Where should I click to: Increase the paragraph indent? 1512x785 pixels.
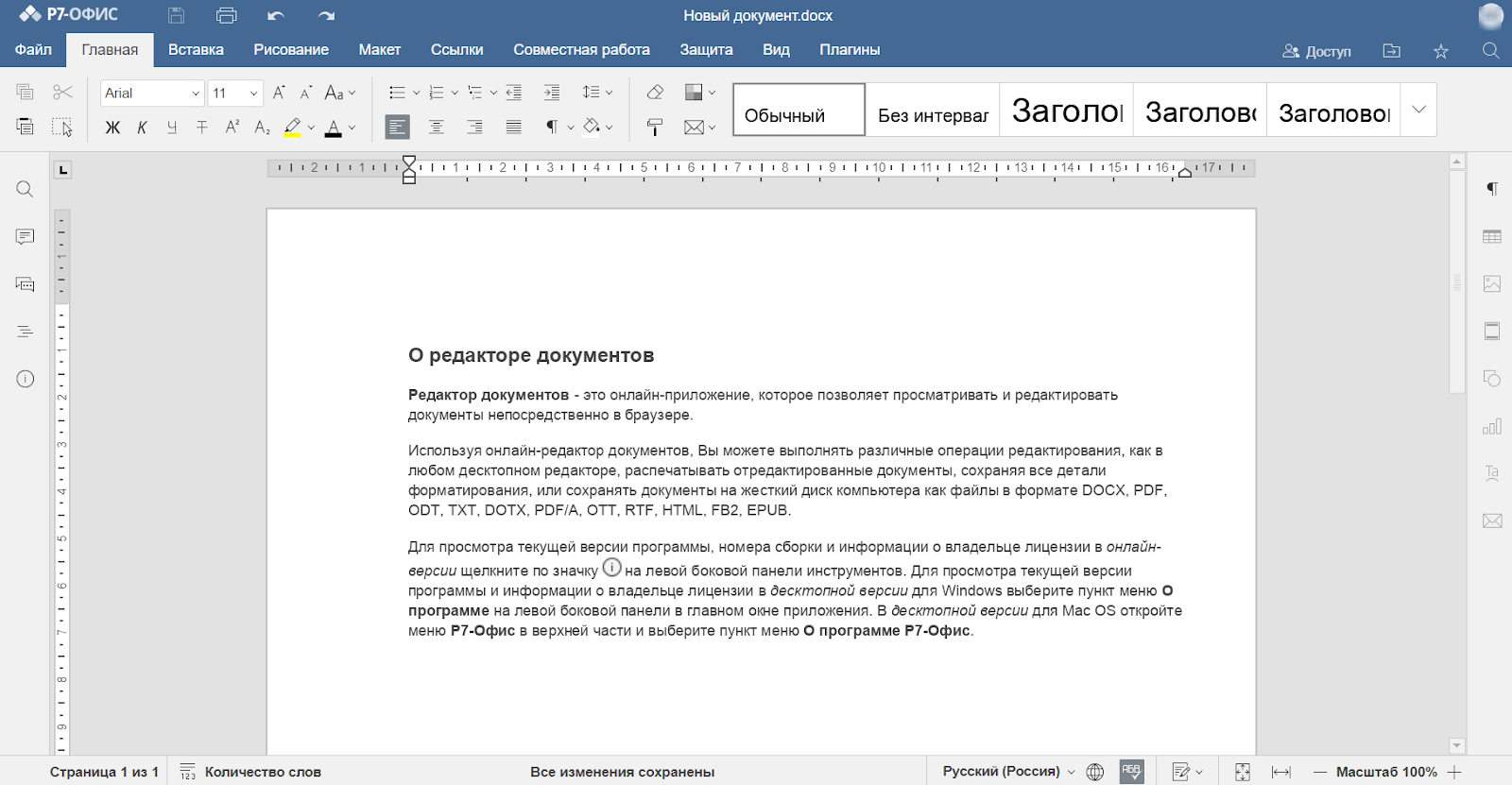pos(552,93)
